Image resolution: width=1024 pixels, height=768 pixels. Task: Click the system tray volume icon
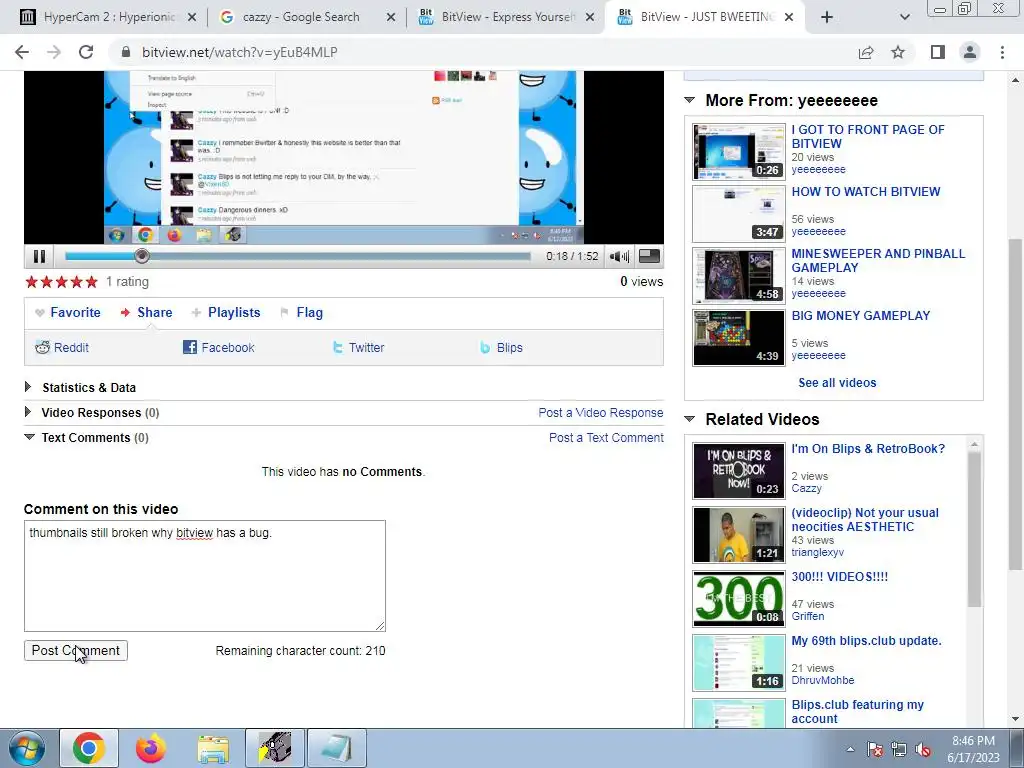coord(923,749)
